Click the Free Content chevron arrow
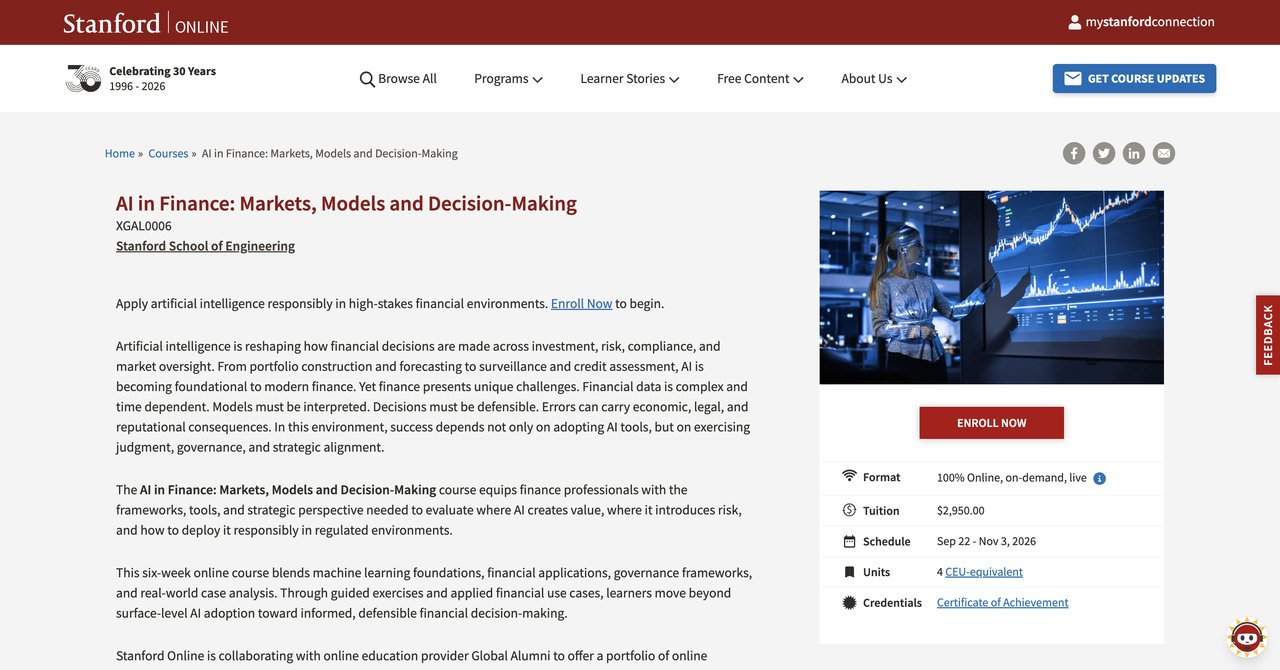Screen dimensions: 1280x670 (x=798, y=80)
